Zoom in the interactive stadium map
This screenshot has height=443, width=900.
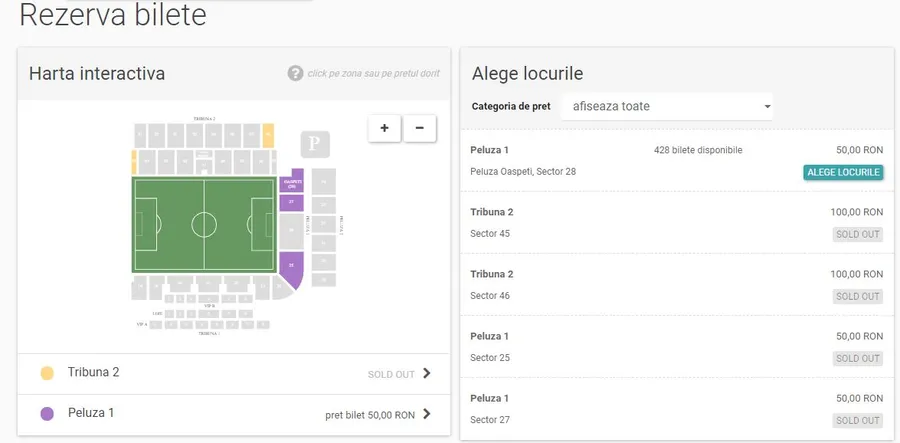(385, 128)
